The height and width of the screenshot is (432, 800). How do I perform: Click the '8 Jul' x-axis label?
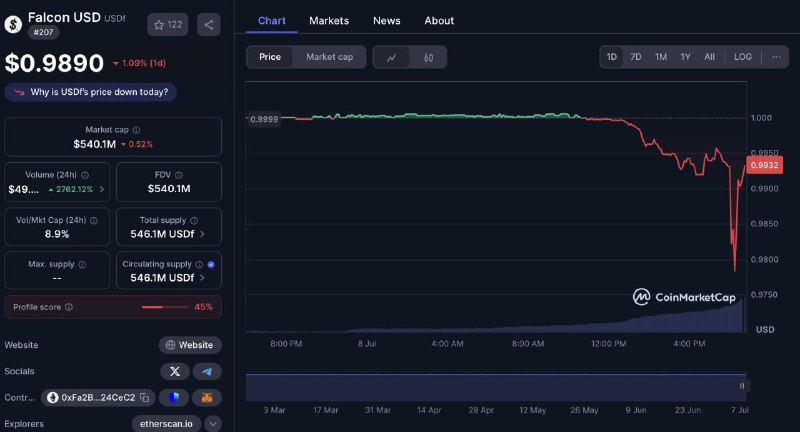tap(367, 344)
